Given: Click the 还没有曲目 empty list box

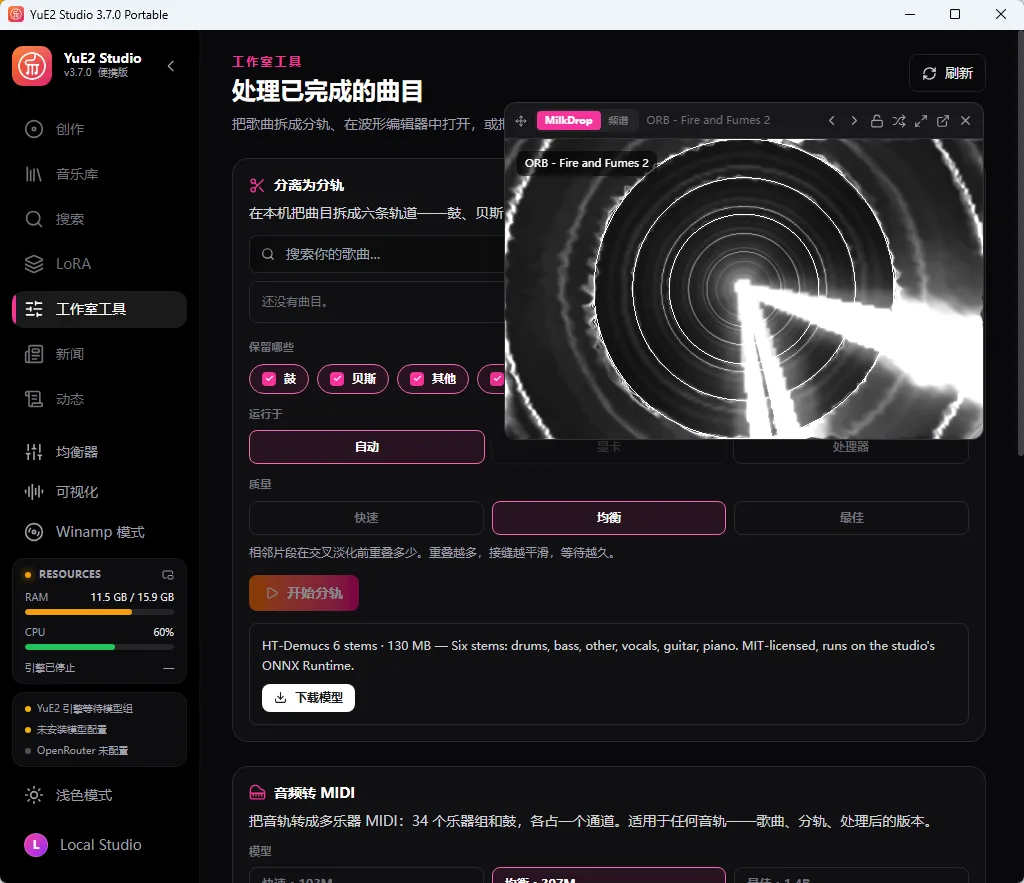Looking at the screenshot, I should coord(377,302).
